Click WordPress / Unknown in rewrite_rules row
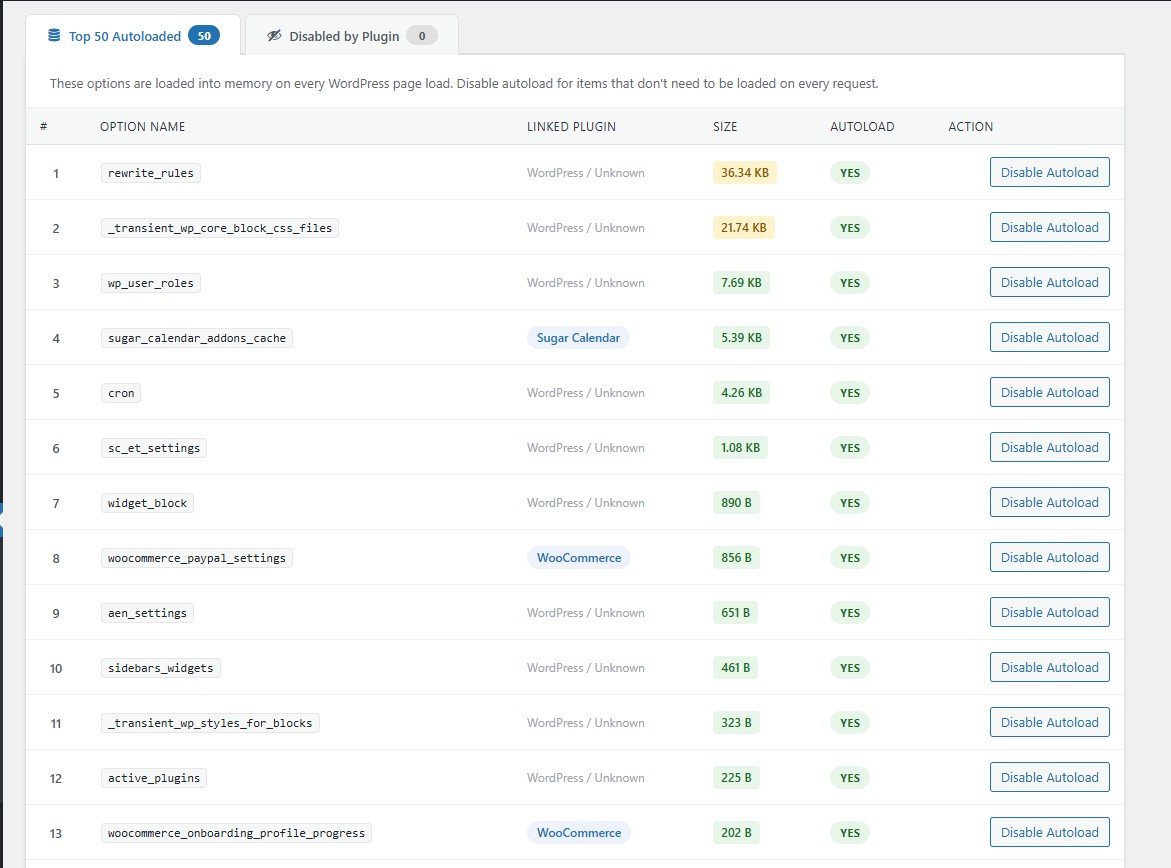Screen dimensions: 1171x868 pos(586,173)
